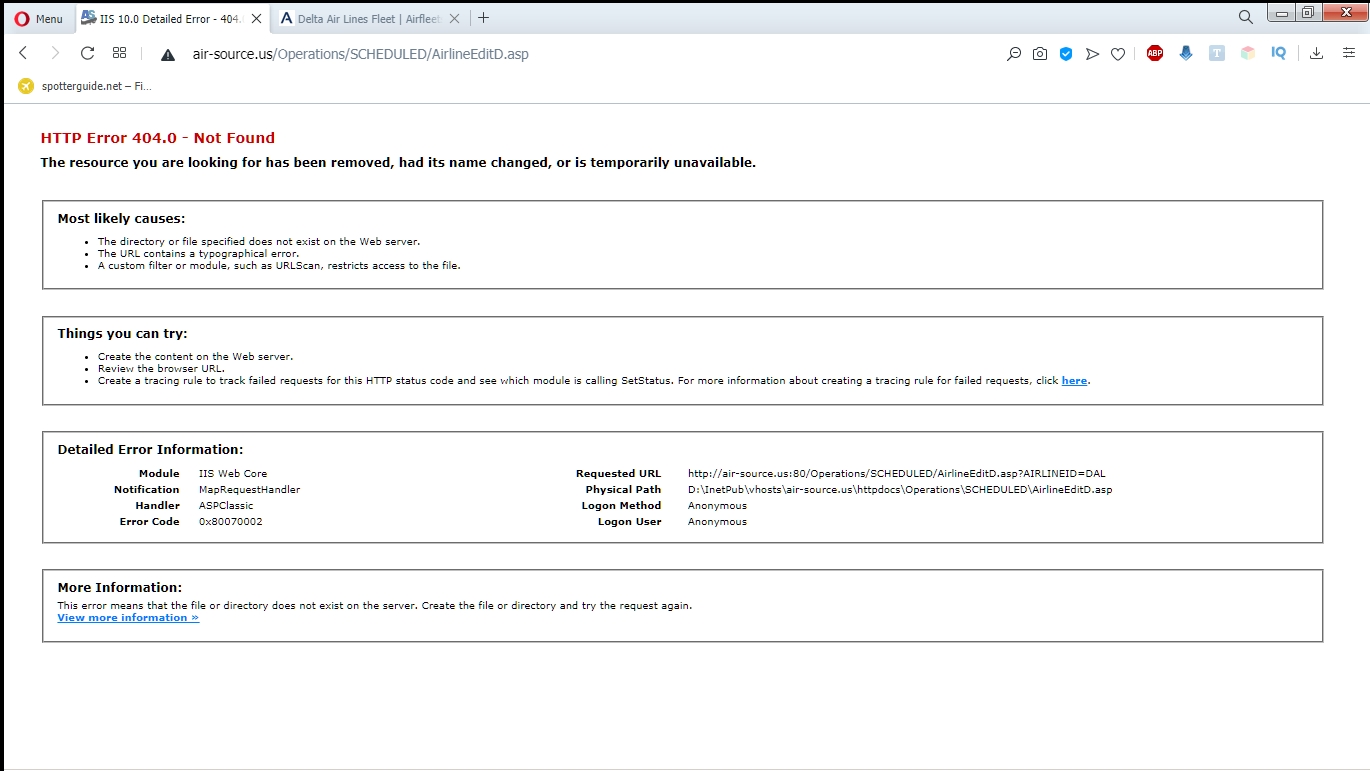Go back to previous page
The width and height of the screenshot is (1370, 771).
point(23,53)
